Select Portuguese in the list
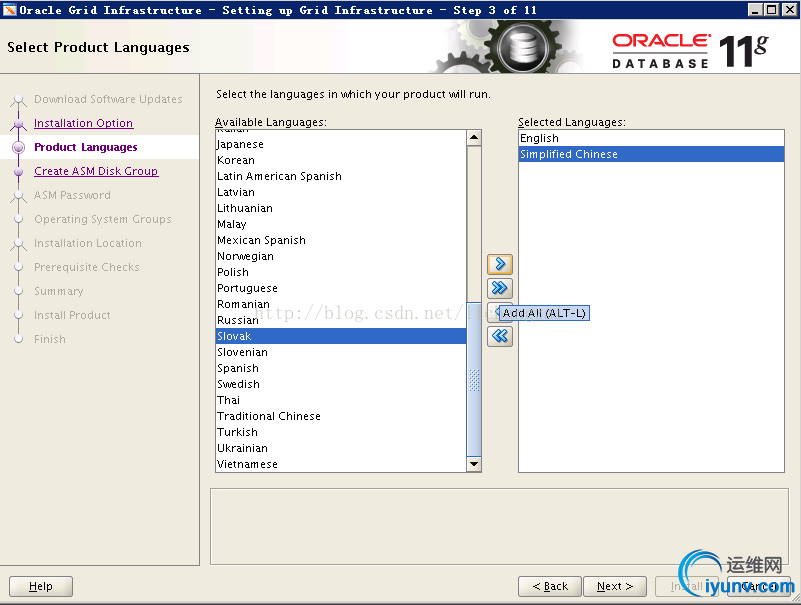The width and height of the screenshot is (801, 605). coord(341,288)
